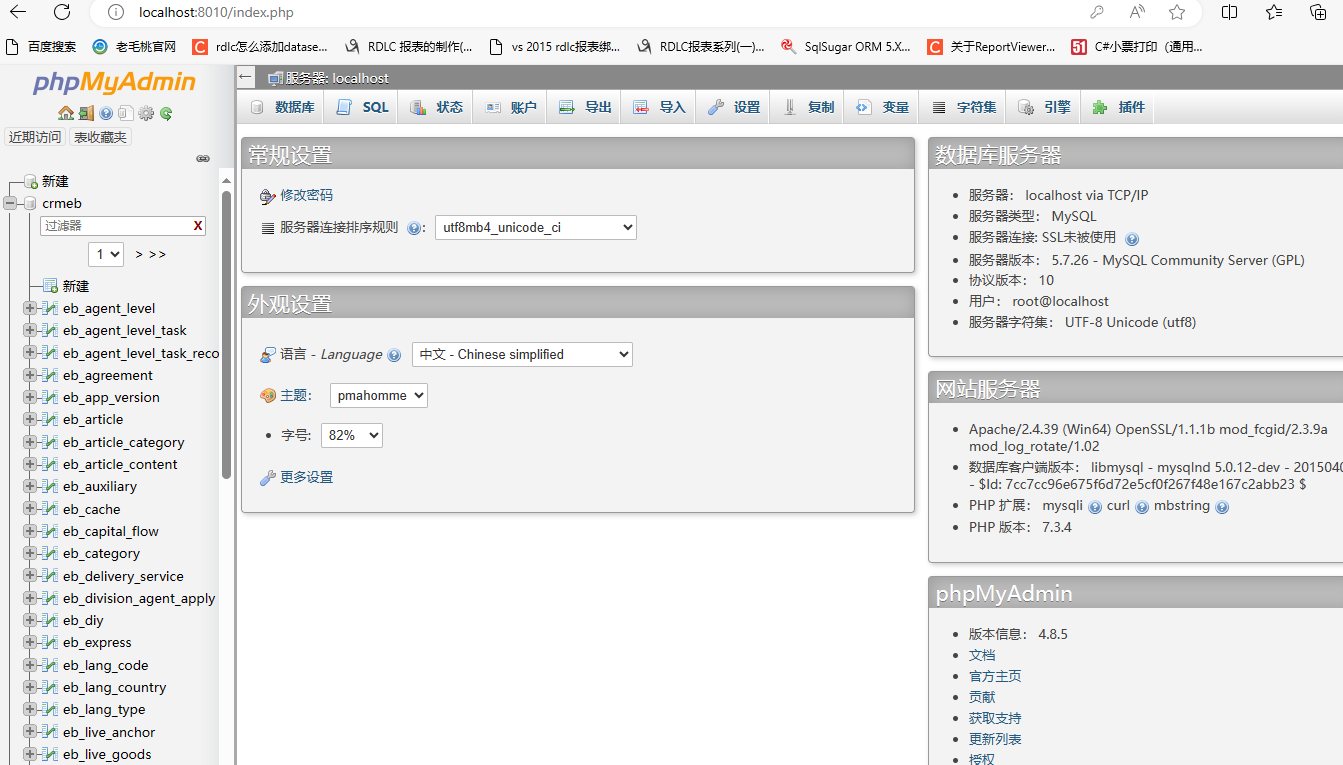Click help icon after mysqli extension
Viewport: 1343px width, 765px height.
(1095, 507)
